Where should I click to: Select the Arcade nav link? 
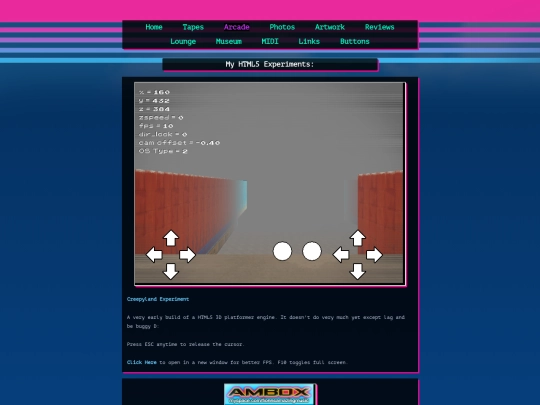[237, 27]
